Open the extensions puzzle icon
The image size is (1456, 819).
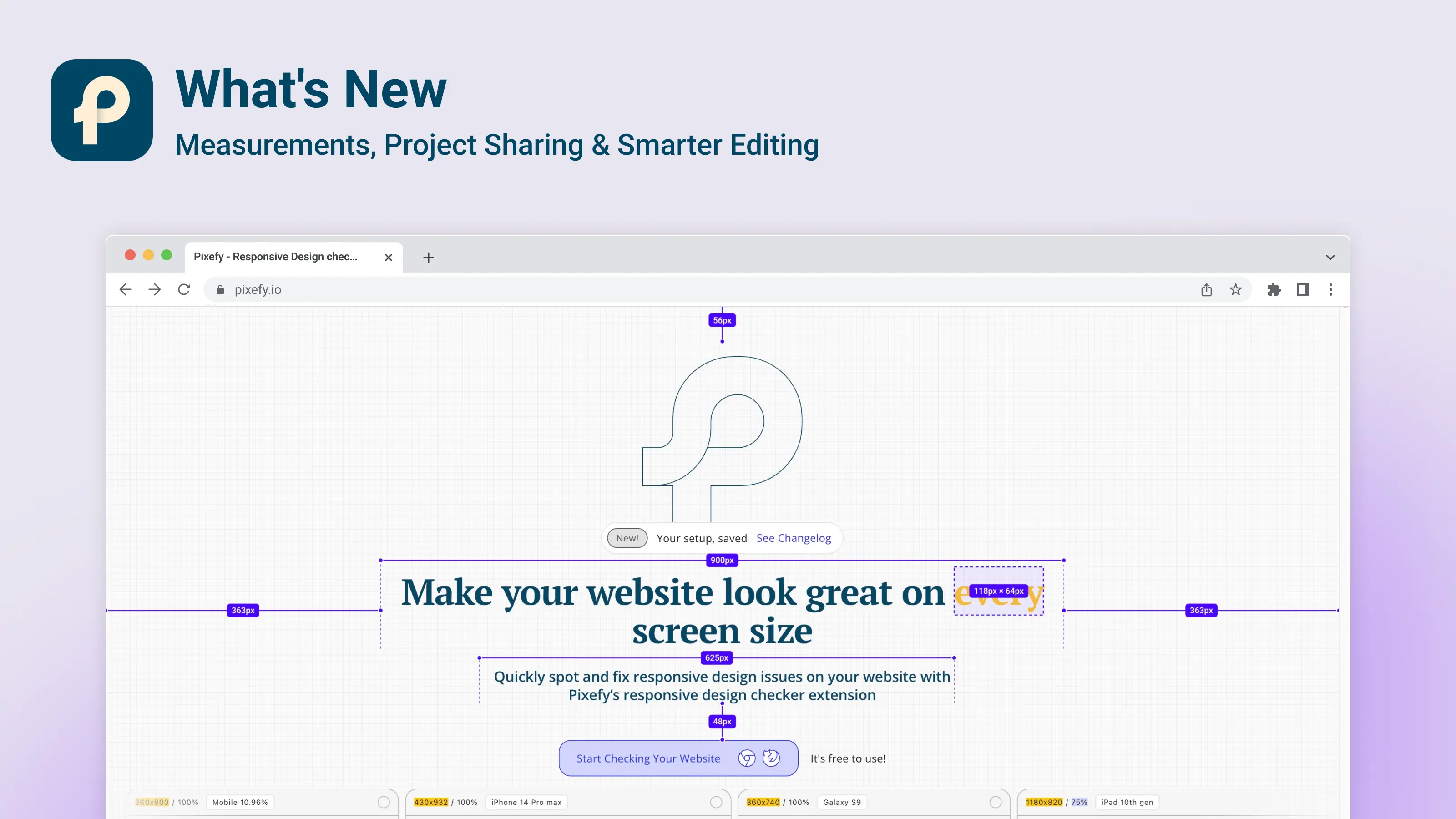pos(1274,289)
